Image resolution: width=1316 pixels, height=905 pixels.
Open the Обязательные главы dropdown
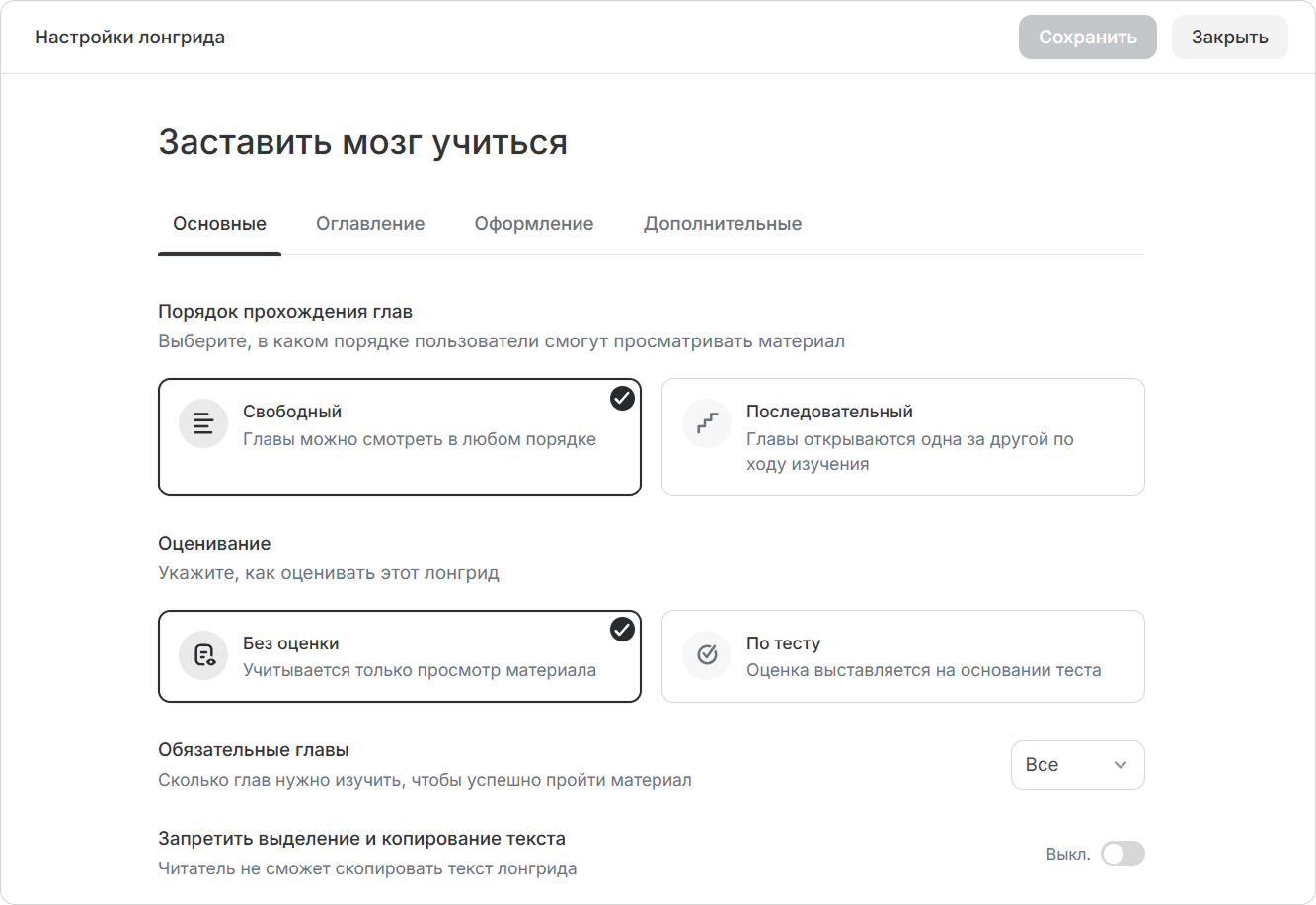pyautogui.click(x=1078, y=765)
